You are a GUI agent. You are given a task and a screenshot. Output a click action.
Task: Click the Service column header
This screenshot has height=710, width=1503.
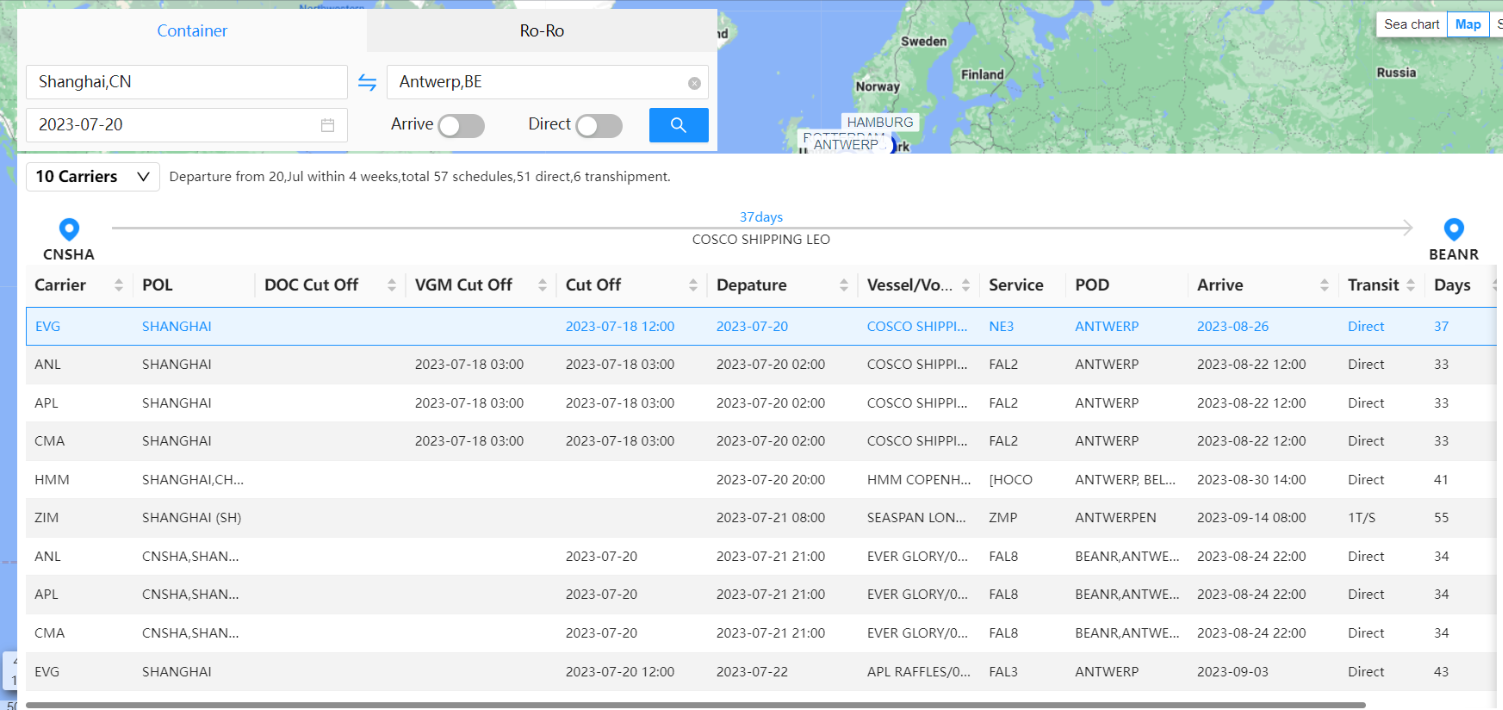coord(1015,285)
